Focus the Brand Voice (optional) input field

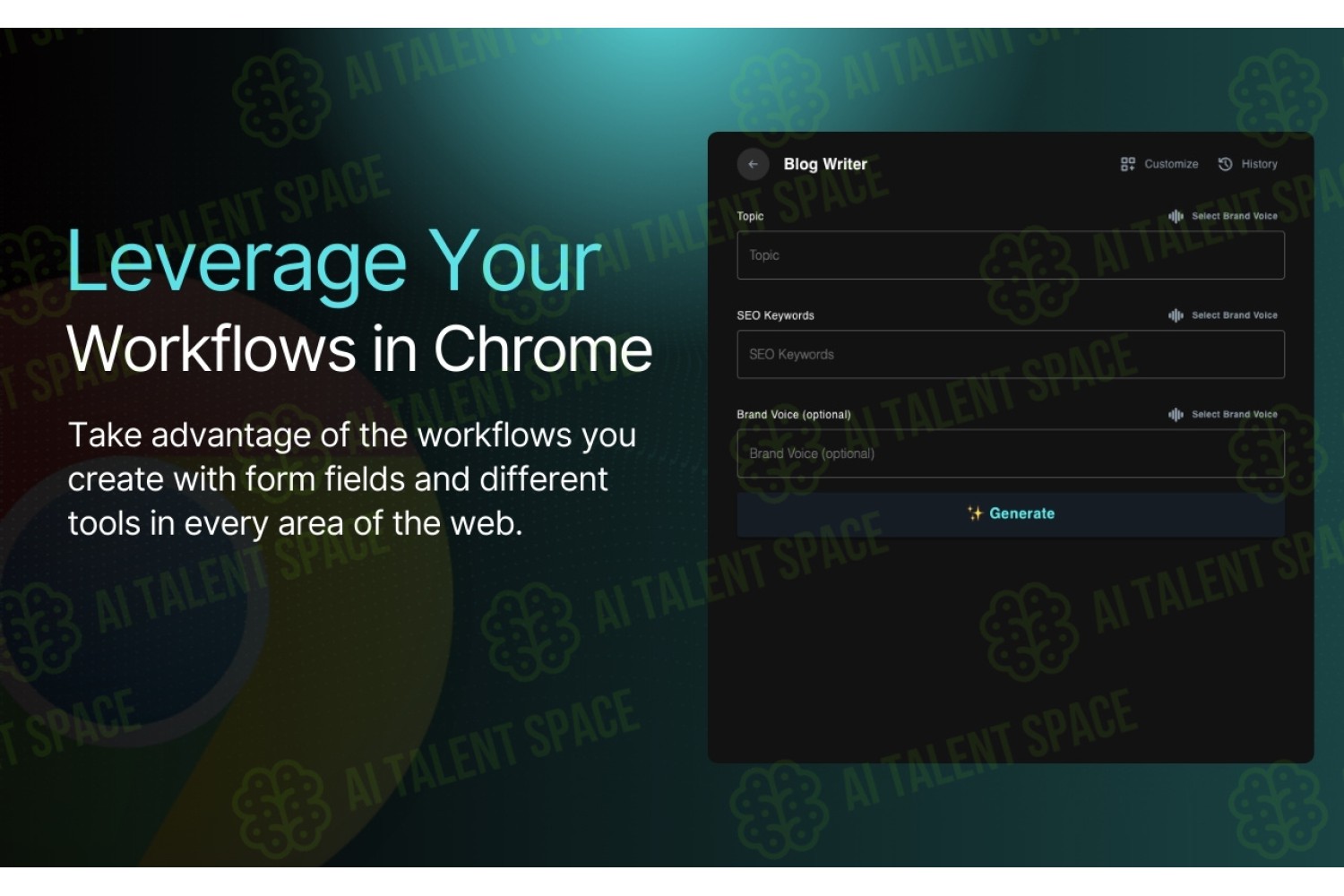click(x=1011, y=453)
